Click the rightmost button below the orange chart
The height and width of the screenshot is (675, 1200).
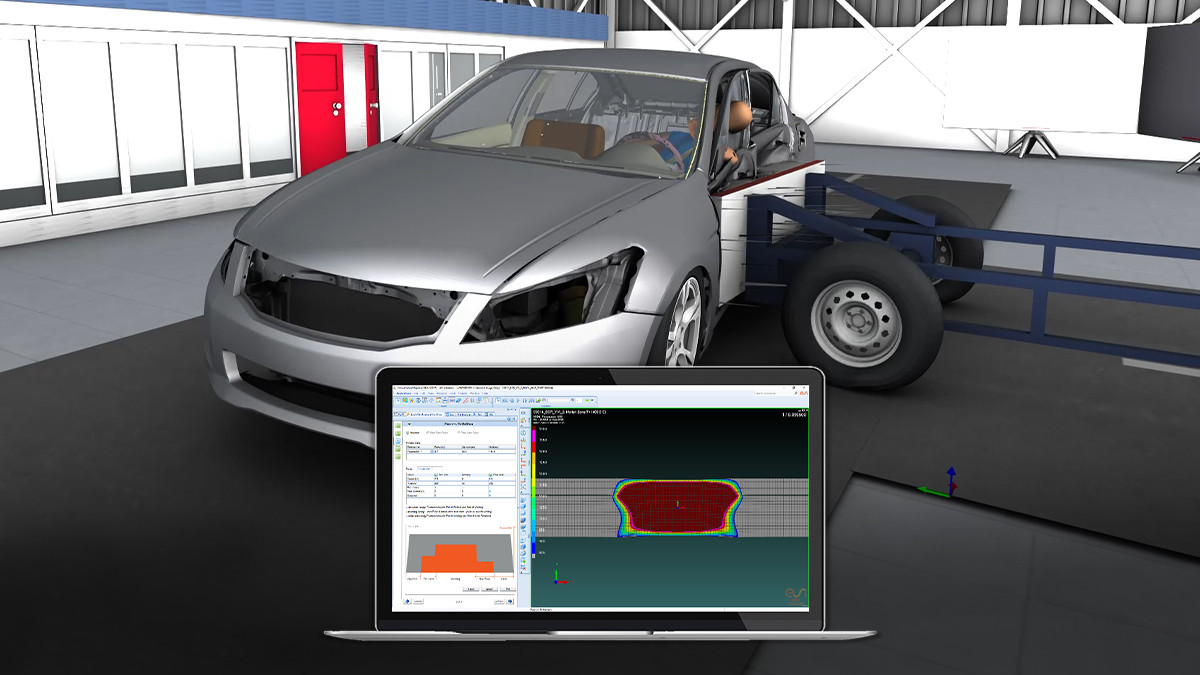coord(508,588)
